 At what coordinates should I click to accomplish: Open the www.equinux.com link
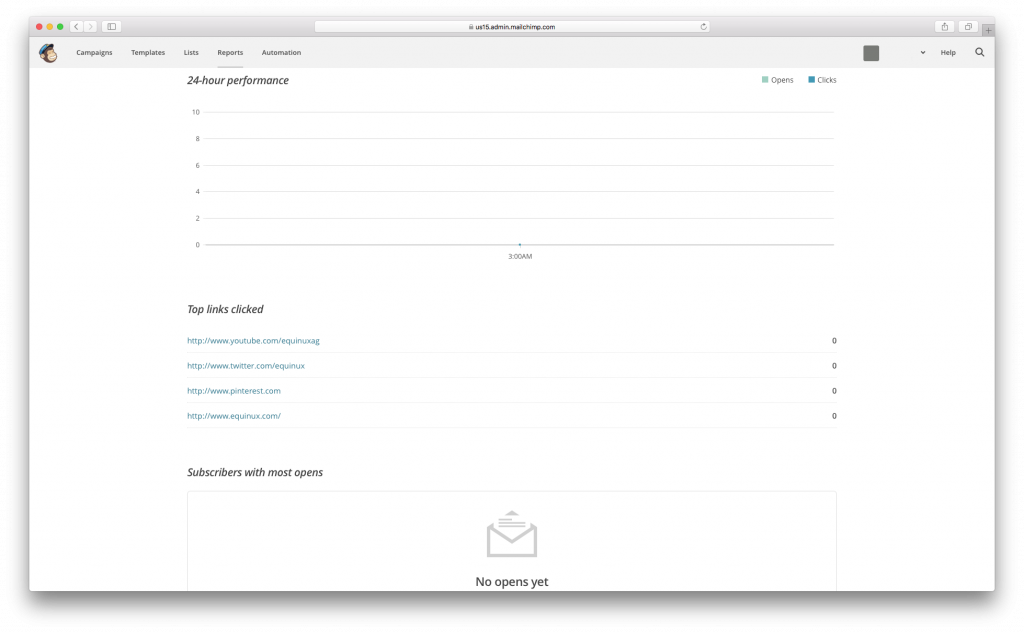click(x=234, y=415)
